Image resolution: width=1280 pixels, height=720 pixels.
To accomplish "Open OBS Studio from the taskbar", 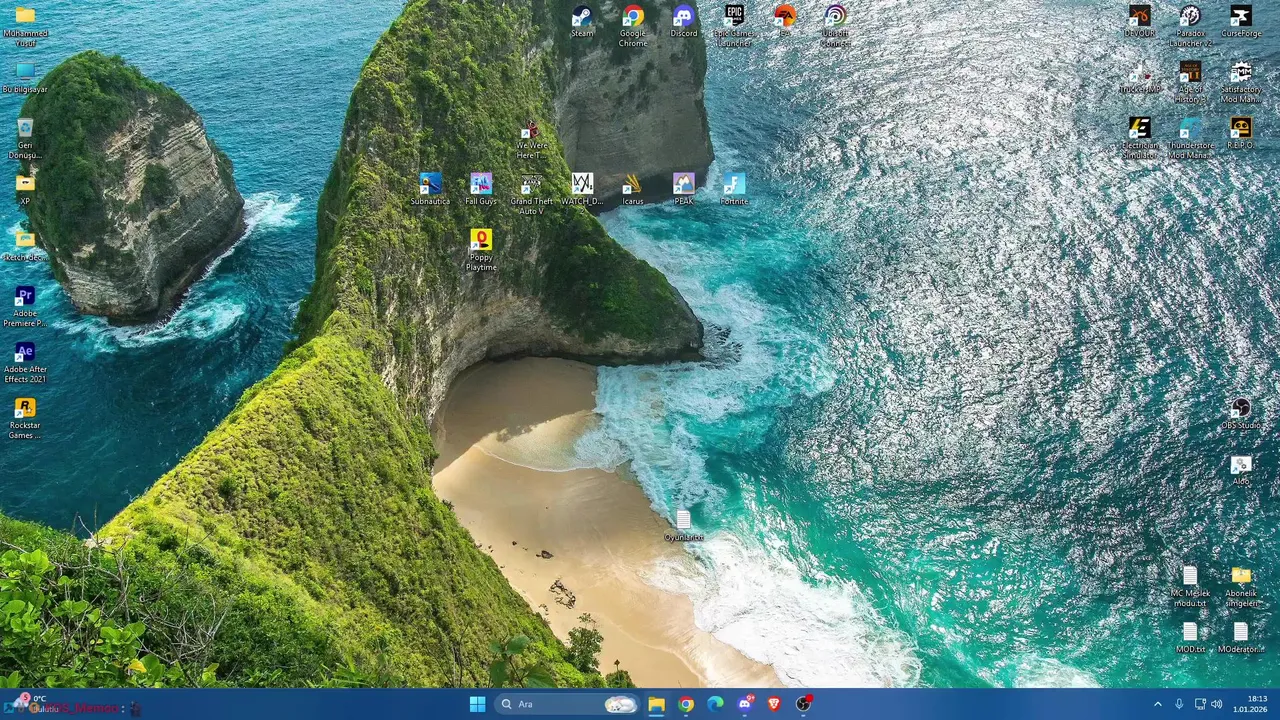I will click(x=803, y=704).
